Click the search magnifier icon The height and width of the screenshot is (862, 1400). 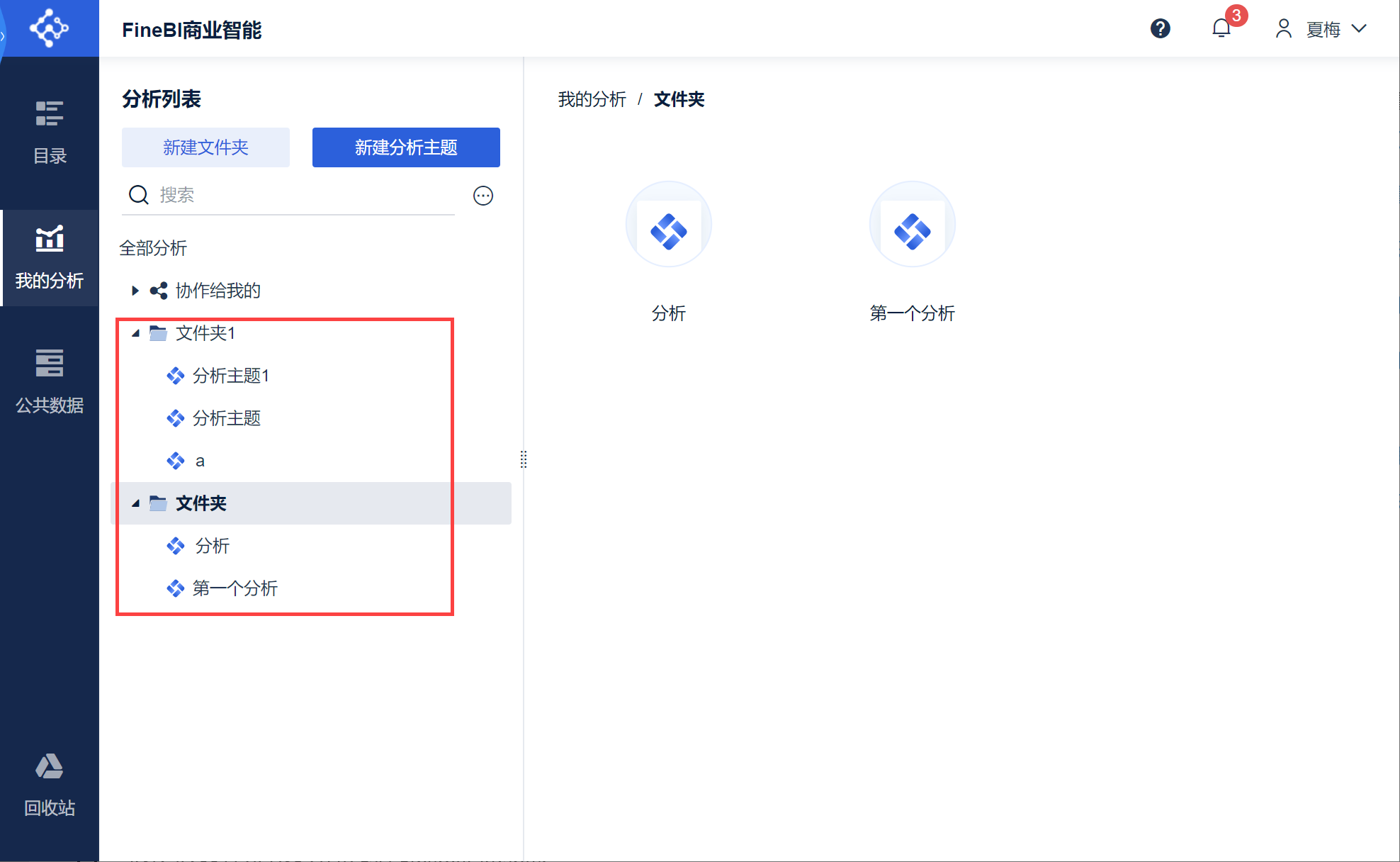point(139,195)
